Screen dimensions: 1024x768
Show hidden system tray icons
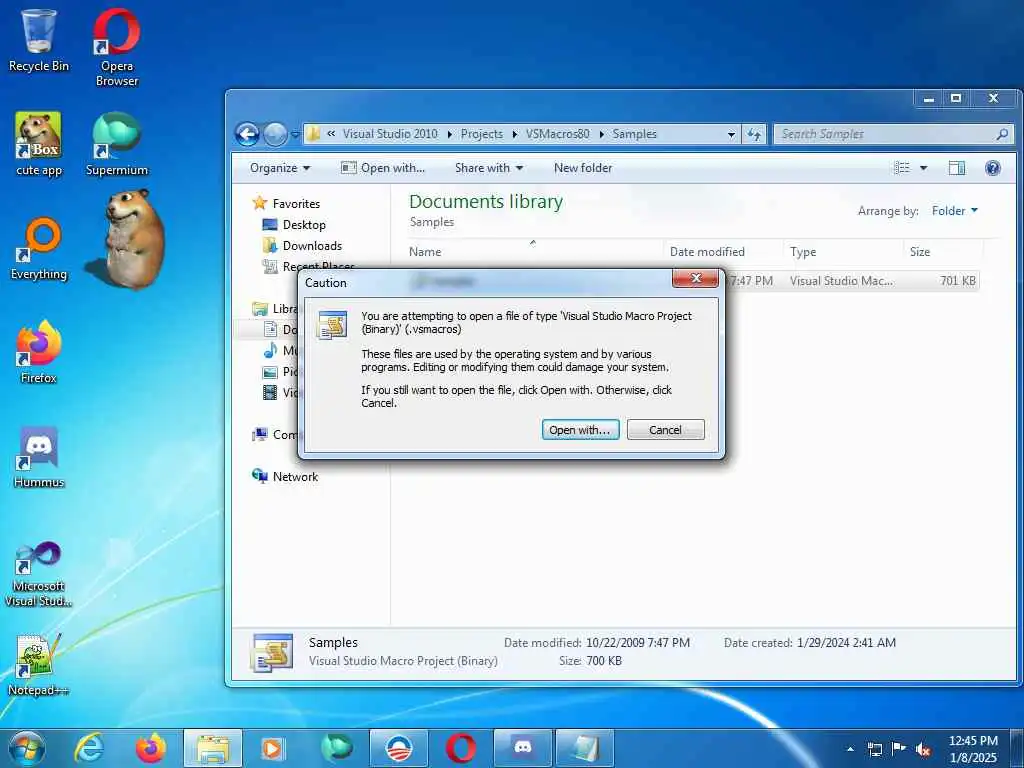pos(850,749)
